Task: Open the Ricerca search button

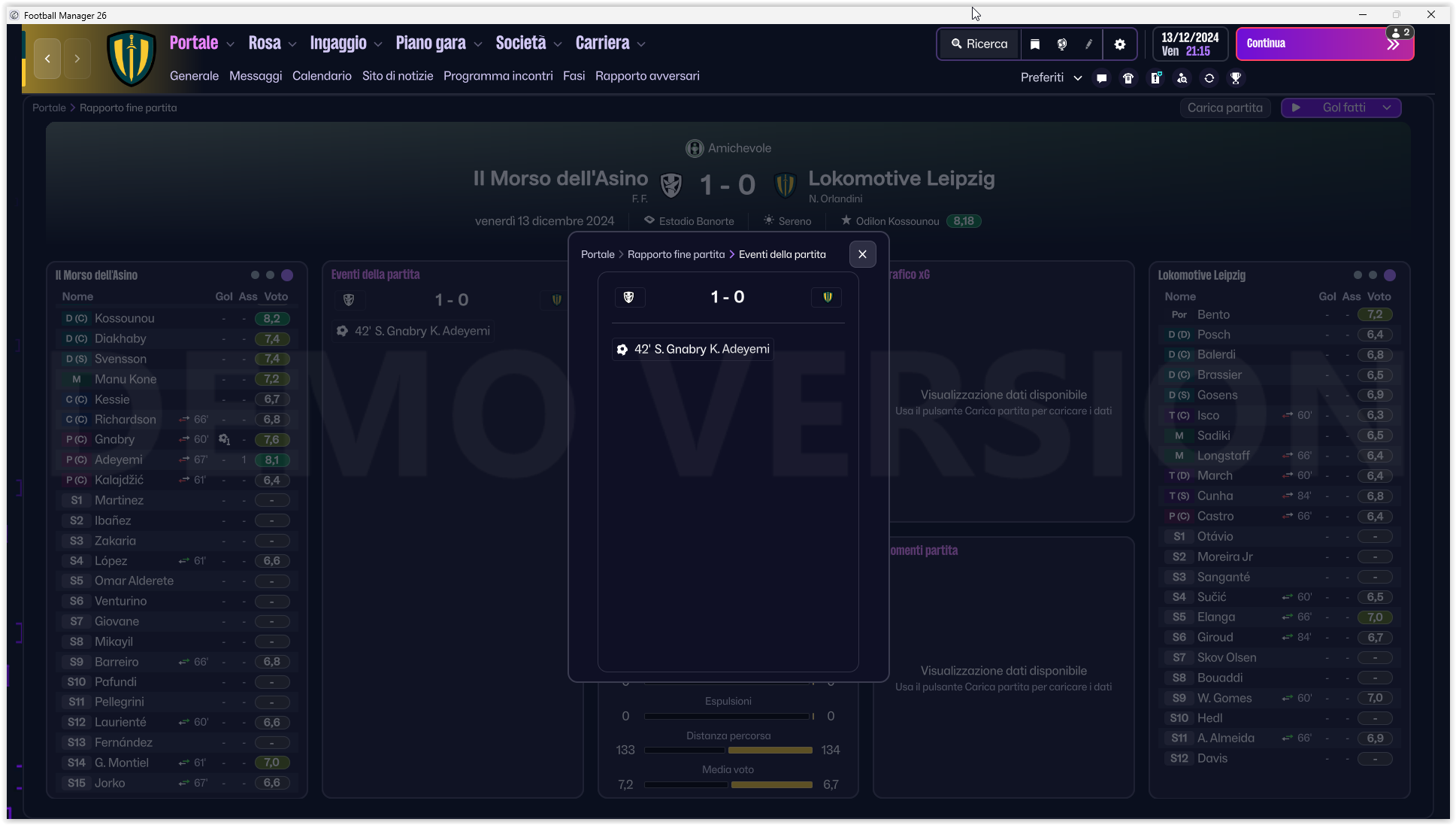Action: tap(979, 44)
